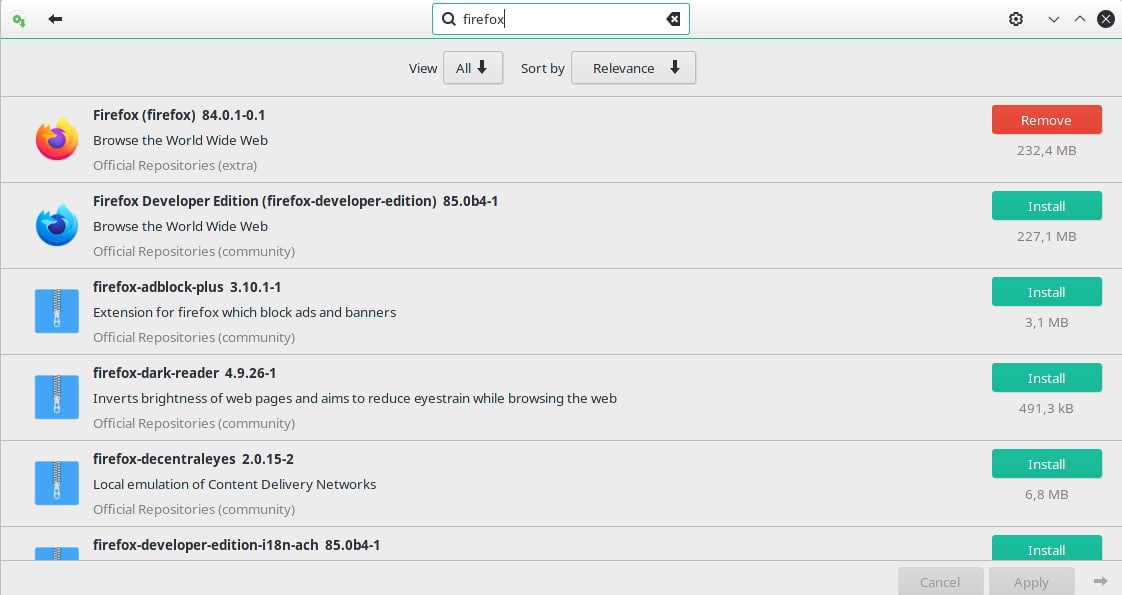Viewport: 1122px width, 595px height.
Task: Open the View All dropdown
Action: [473, 68]
